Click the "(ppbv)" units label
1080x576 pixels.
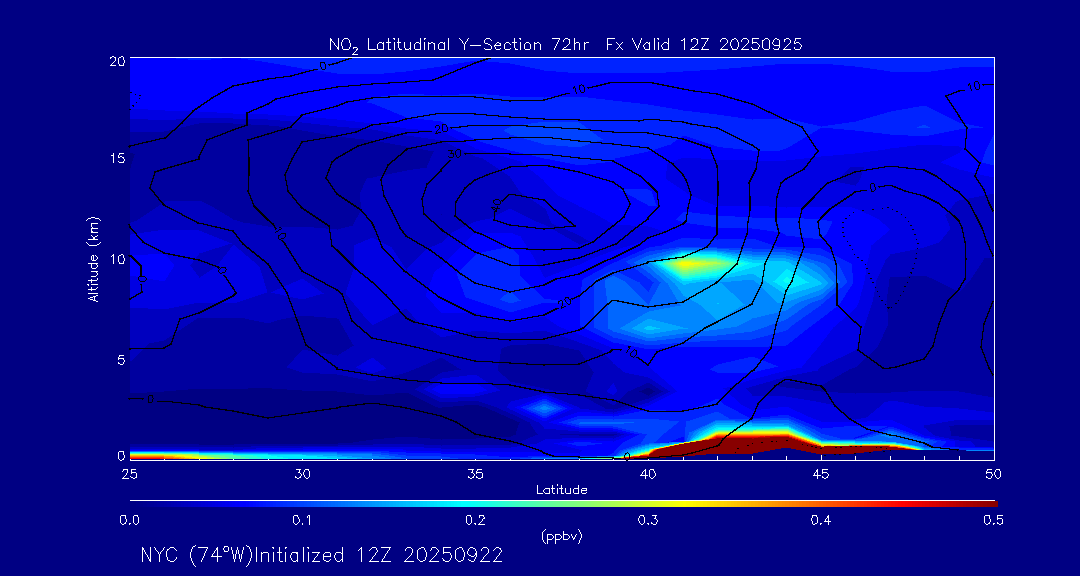point(561,537)
